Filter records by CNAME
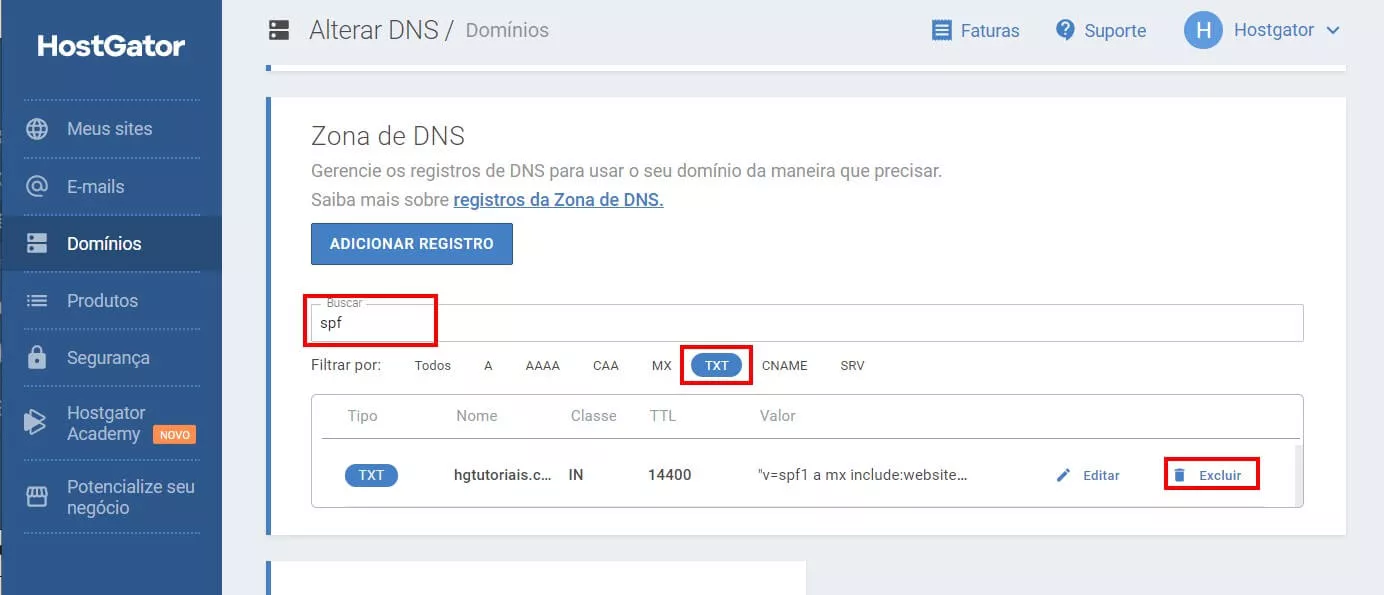Viewport: 1384px width, 595px height. point(785,366)
